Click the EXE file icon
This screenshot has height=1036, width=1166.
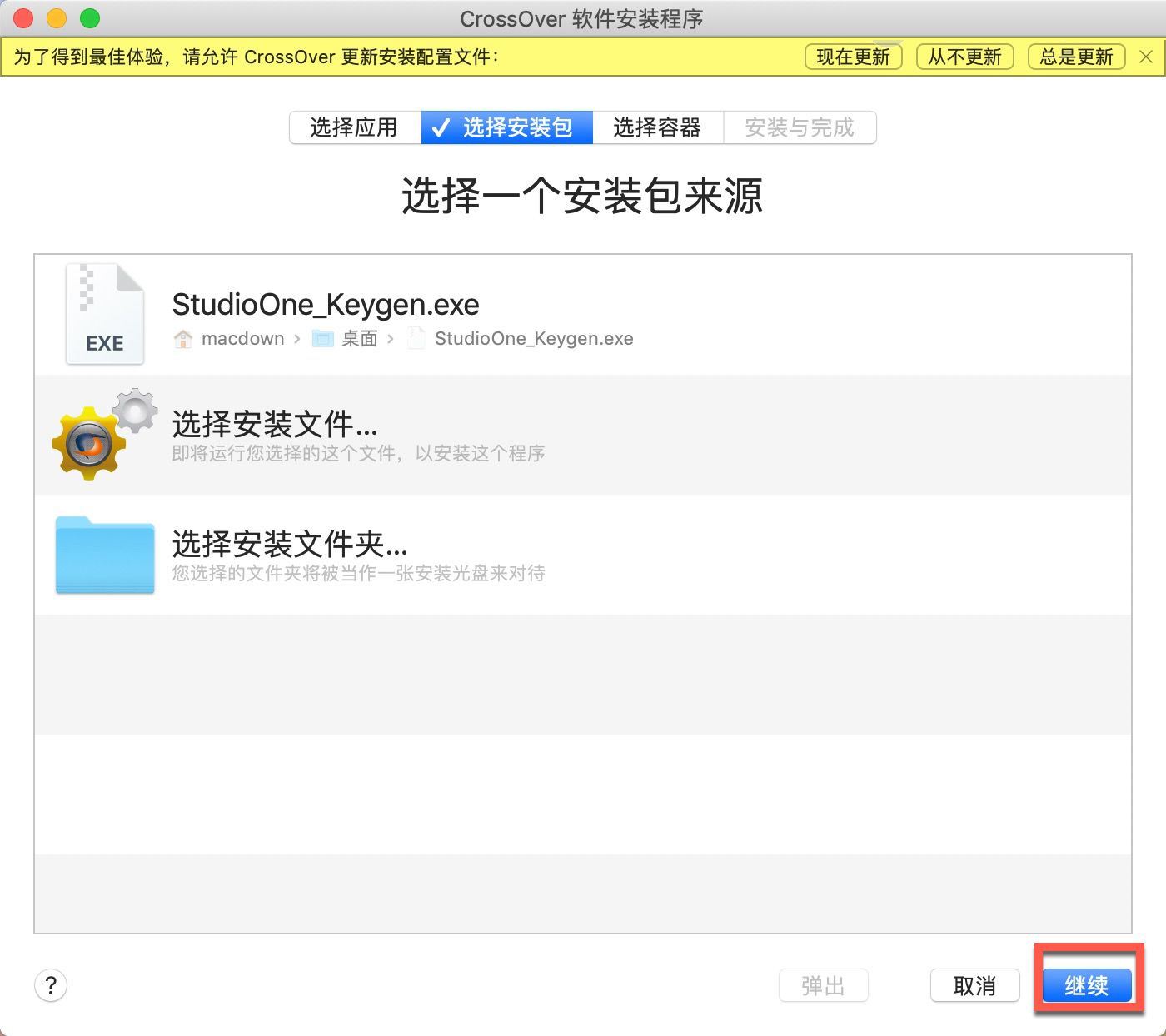pyautogui.click(x=105, y=315)
